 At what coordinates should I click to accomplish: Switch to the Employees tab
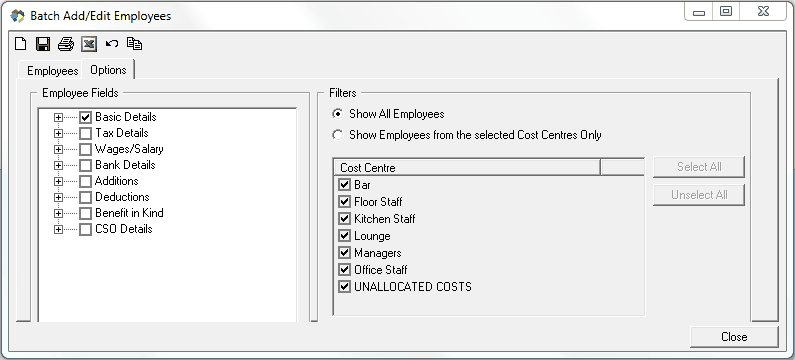click(x=52, y=70)
